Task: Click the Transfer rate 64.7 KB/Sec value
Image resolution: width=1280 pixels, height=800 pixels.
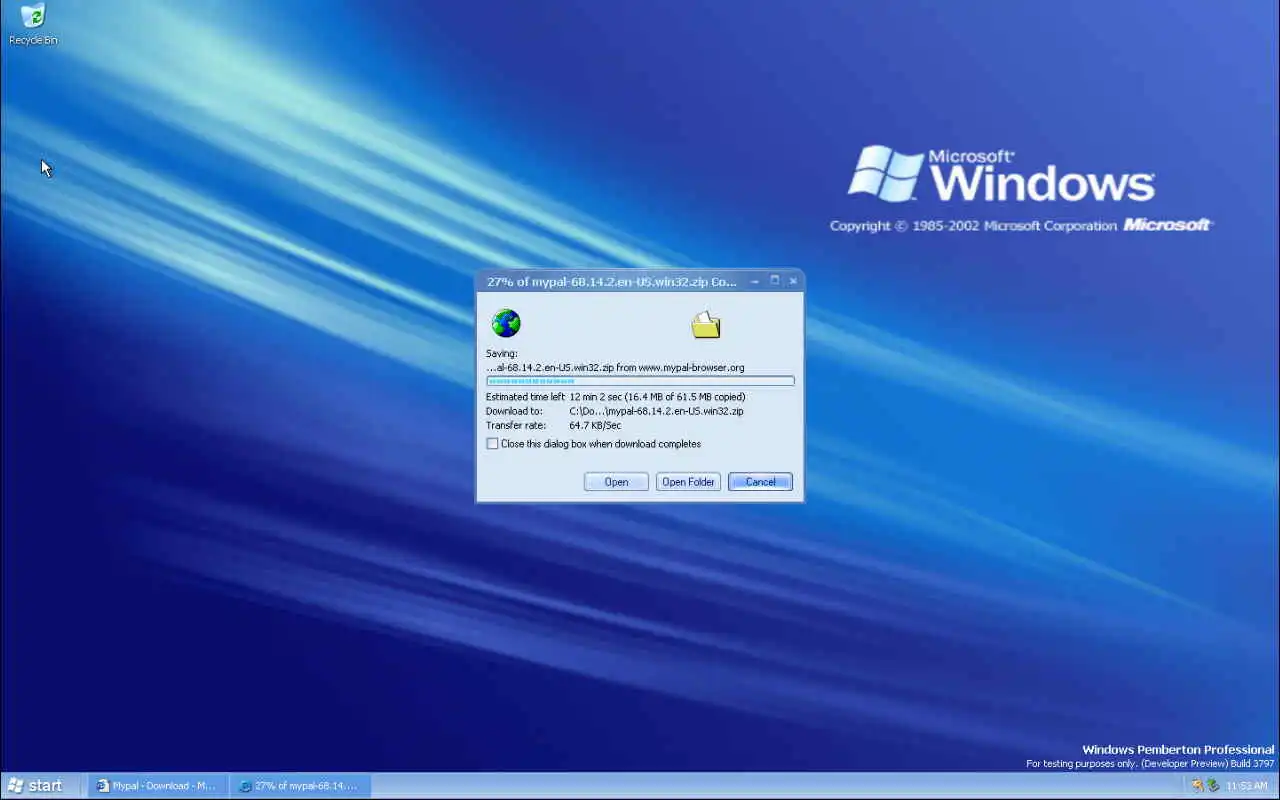Action: click(x=595, y=425)
